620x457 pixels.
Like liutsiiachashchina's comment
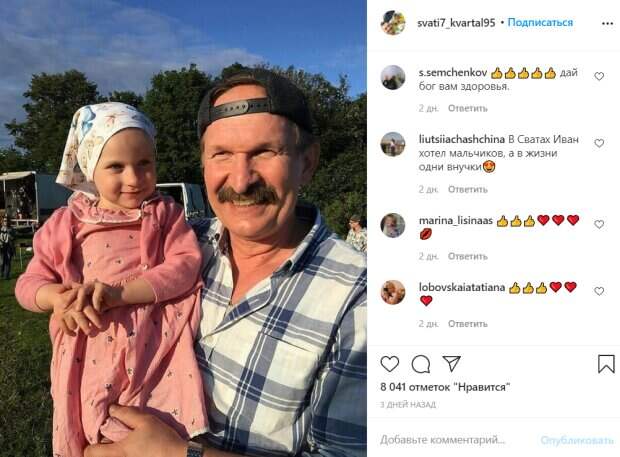click(599, 143)
